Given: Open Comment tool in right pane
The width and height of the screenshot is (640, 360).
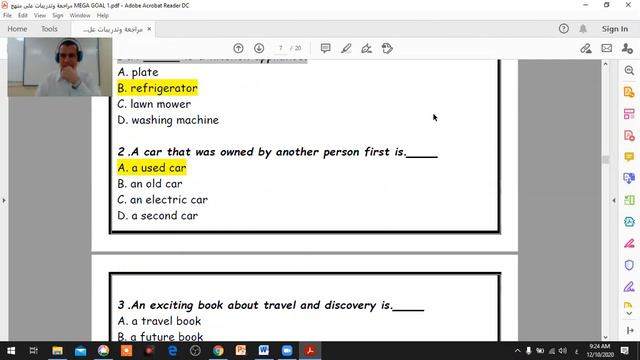Looking at the screenshot, I should click(x=629, y=157).
